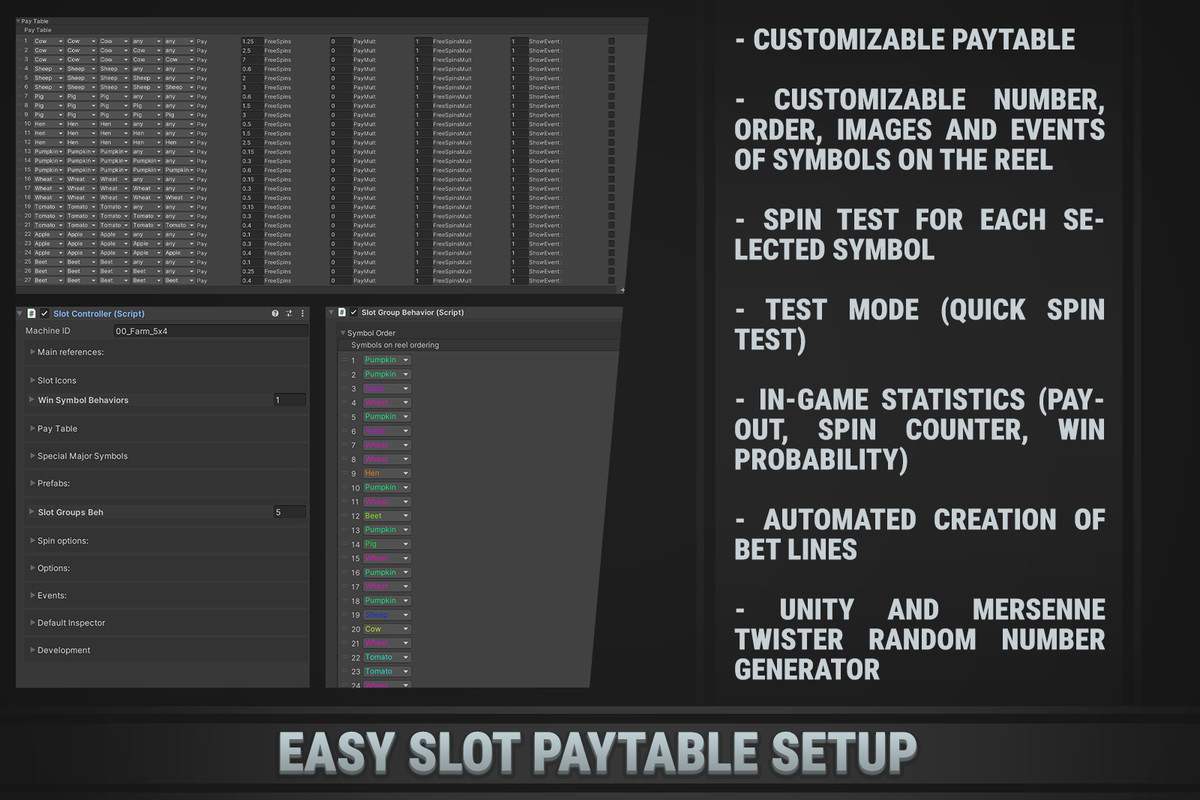
Task: Open the Slot Controller three-dot context menu
Action: [x=301, y=313]
